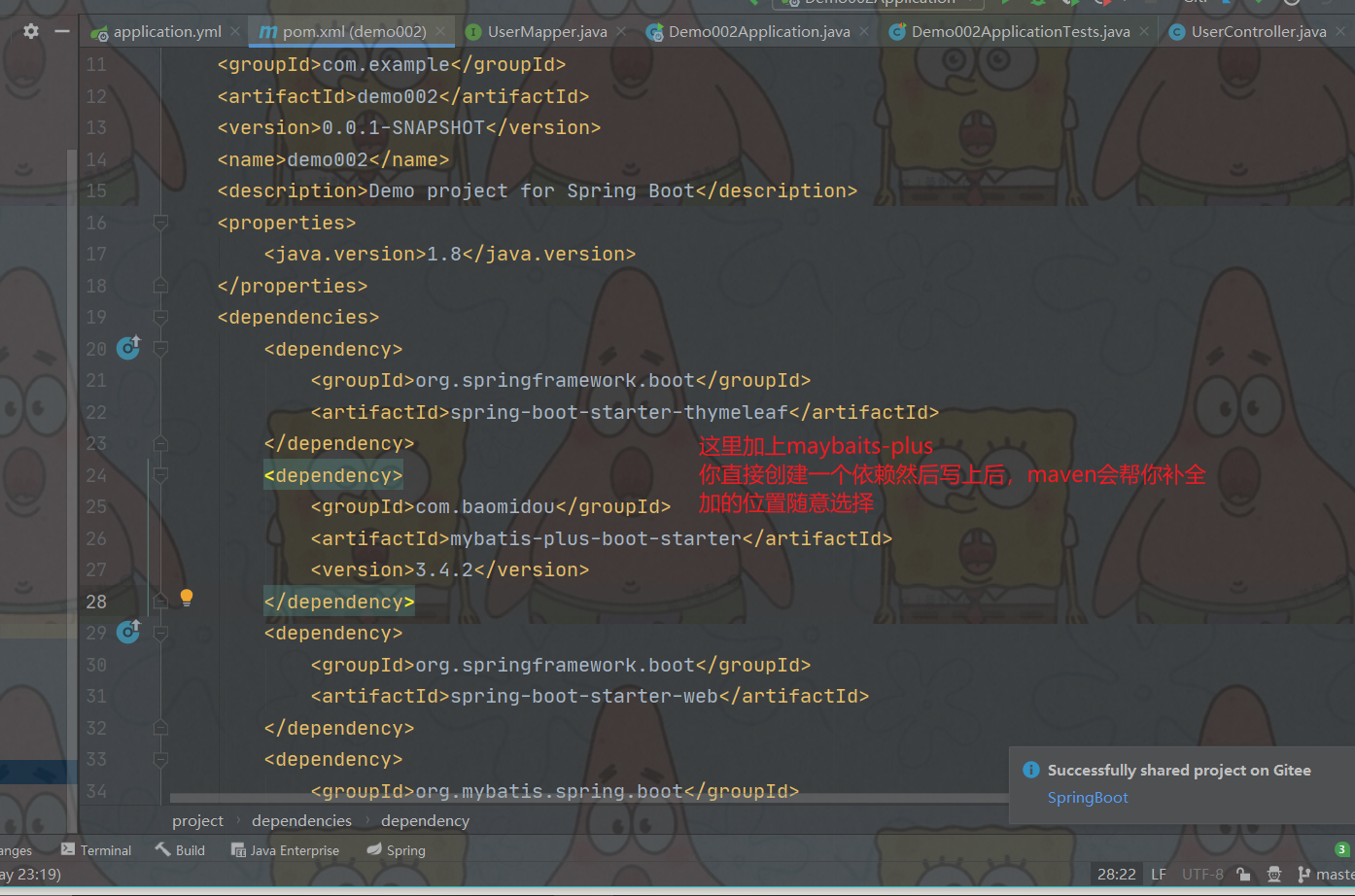Click the 'dependencies' breadcrumb
The height and width of the screenshot is (896, 1355).
(x=301, y=821)
